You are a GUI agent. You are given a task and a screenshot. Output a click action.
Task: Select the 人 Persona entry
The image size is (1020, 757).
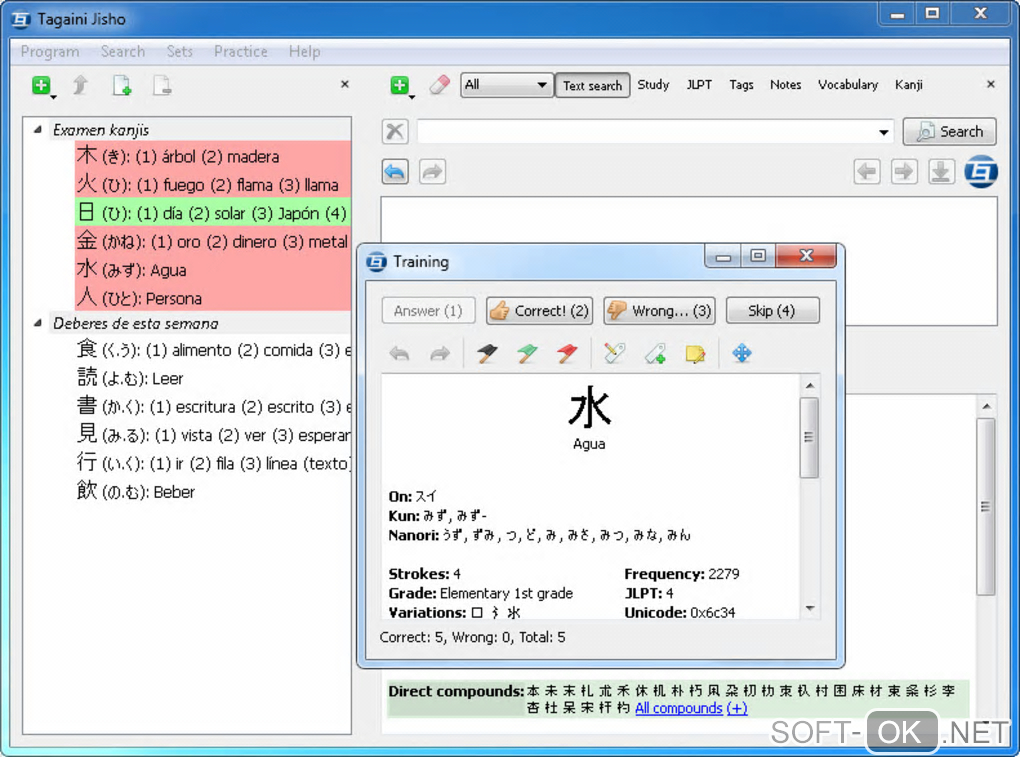tap(213, 298)
